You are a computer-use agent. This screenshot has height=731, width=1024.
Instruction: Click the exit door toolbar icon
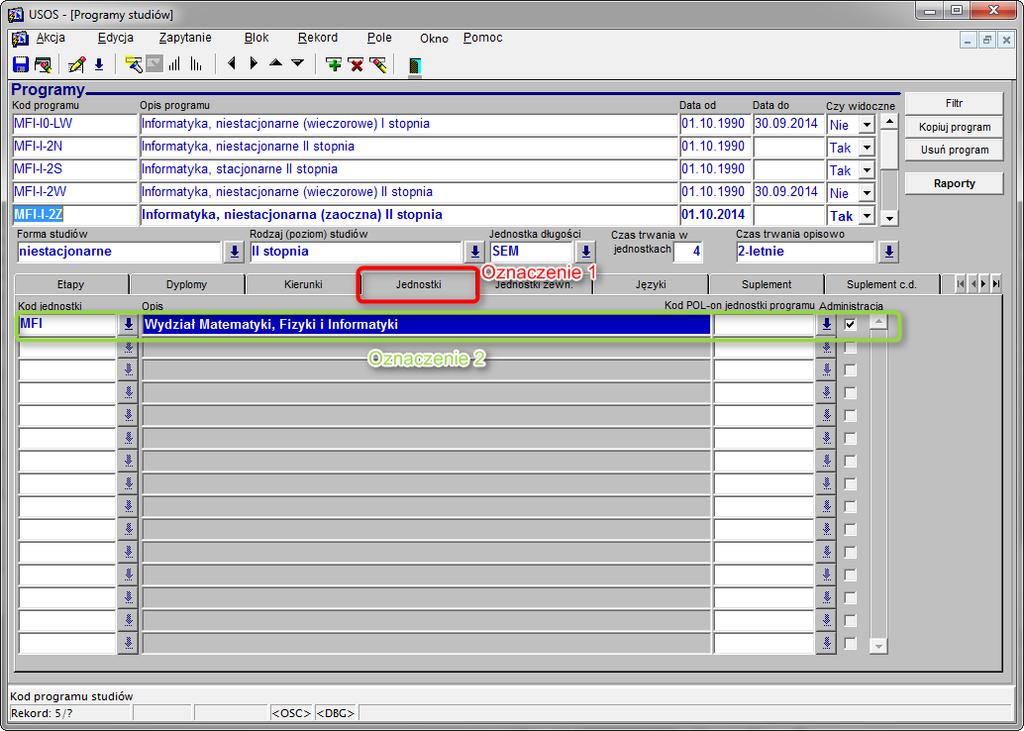(x=415, y=65)
